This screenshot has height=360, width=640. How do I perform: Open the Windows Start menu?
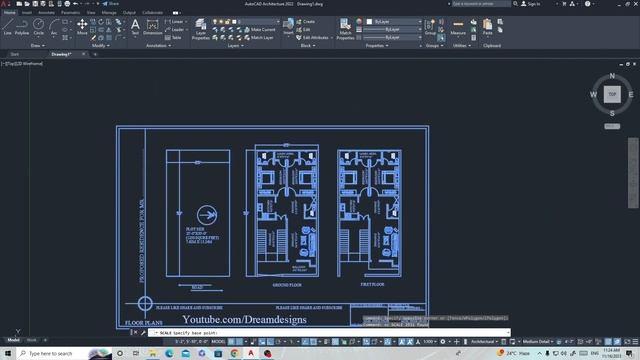8,353
